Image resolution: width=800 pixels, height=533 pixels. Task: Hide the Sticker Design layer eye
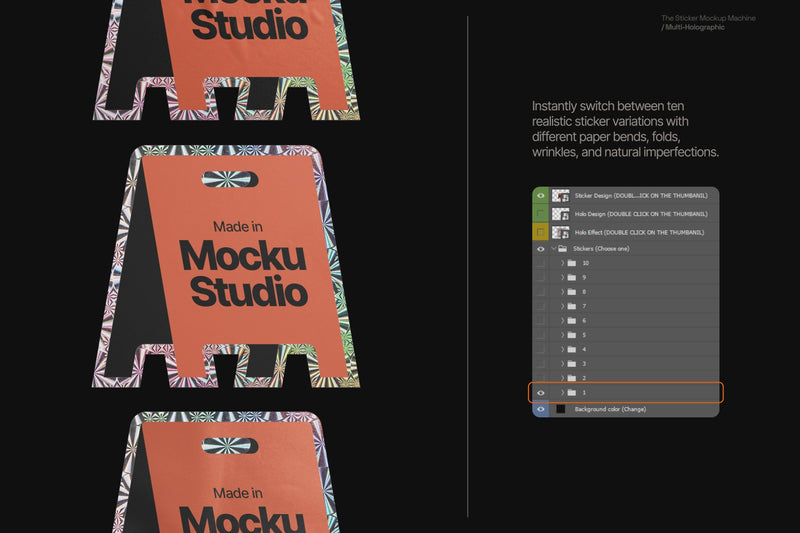[x=540, y=196]
